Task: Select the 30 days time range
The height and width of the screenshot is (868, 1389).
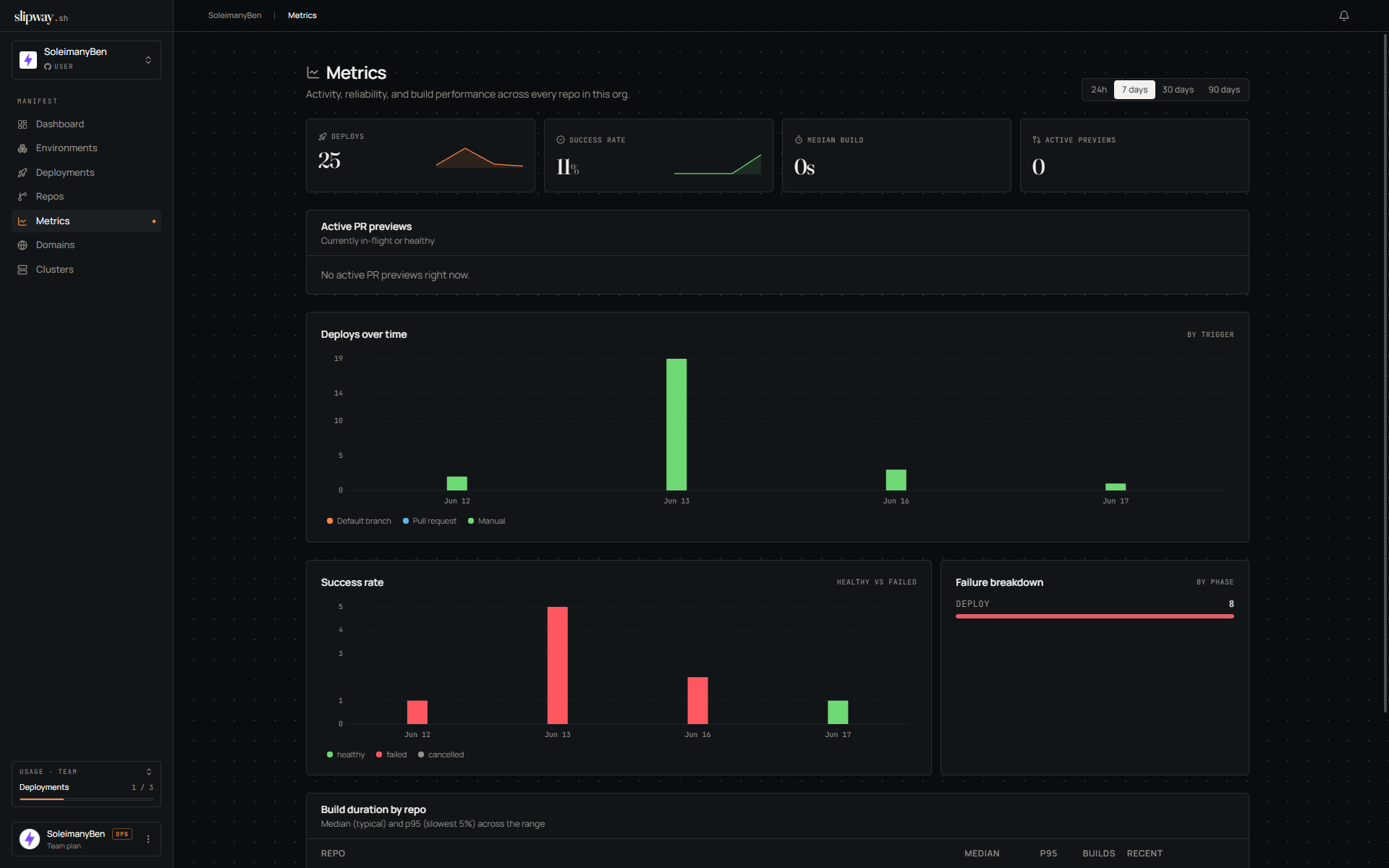Action: [1178, 90]
